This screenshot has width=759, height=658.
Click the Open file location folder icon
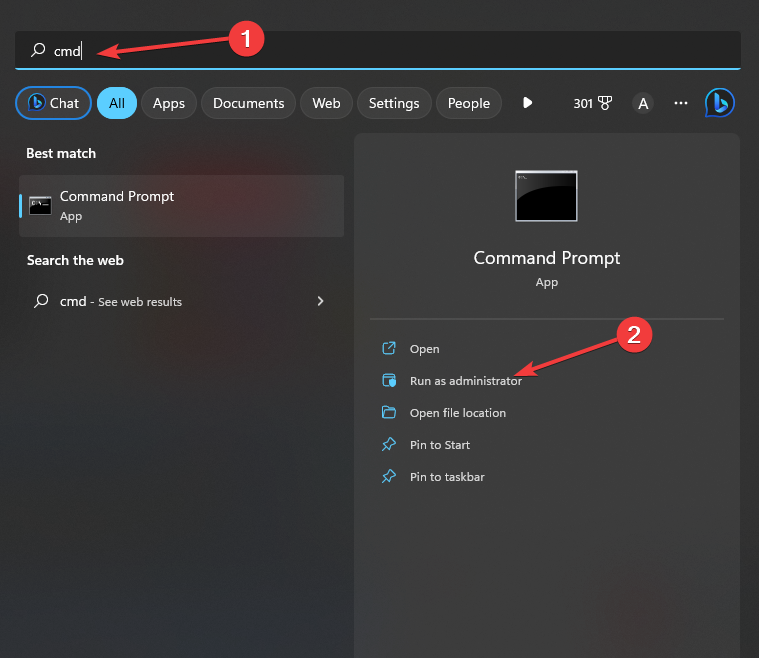[389, 412]
